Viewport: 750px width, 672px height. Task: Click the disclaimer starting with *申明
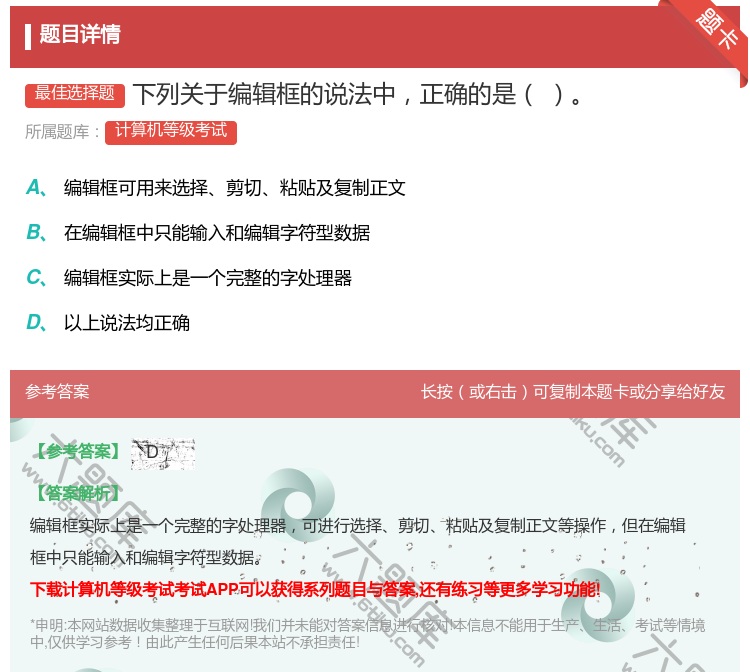tap(367, 634)
